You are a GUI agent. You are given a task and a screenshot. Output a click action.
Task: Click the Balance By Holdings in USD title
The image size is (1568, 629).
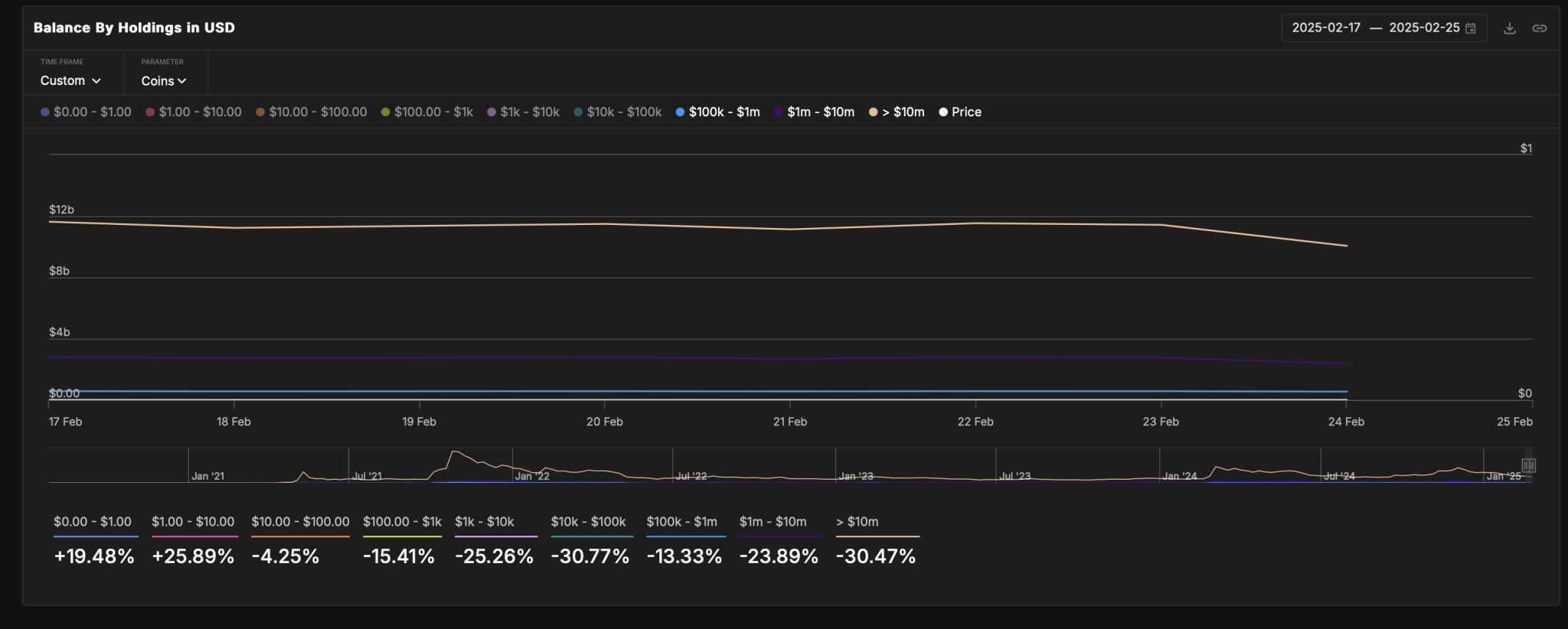point(134,28)
